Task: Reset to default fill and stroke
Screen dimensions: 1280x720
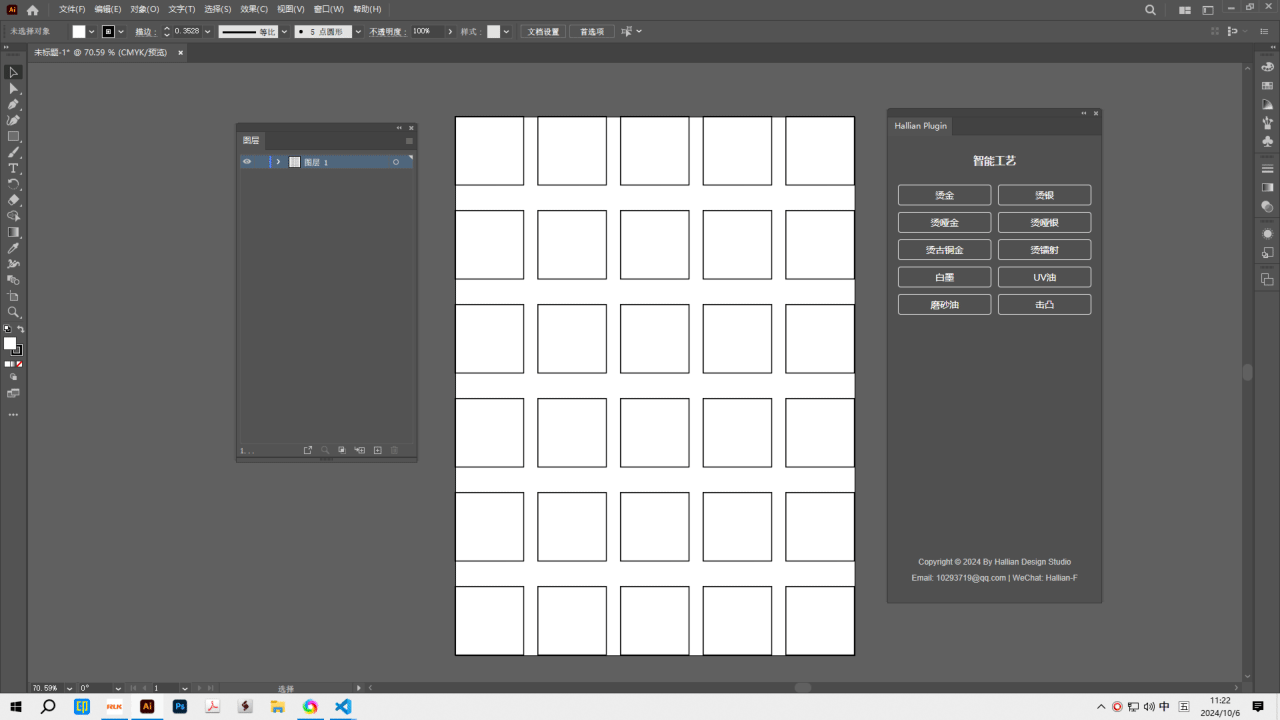Action: pyautogui.click(x=8, y=329)
